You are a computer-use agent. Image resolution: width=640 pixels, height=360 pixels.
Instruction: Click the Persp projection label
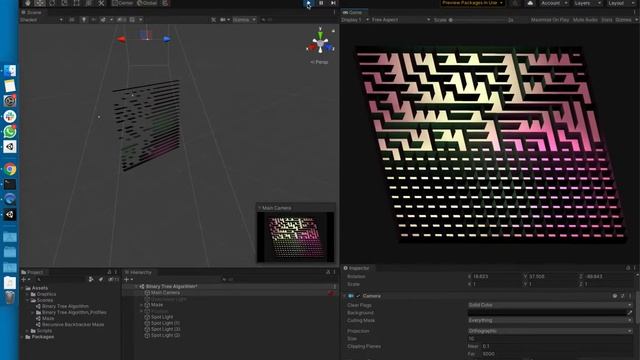[319, 62]
